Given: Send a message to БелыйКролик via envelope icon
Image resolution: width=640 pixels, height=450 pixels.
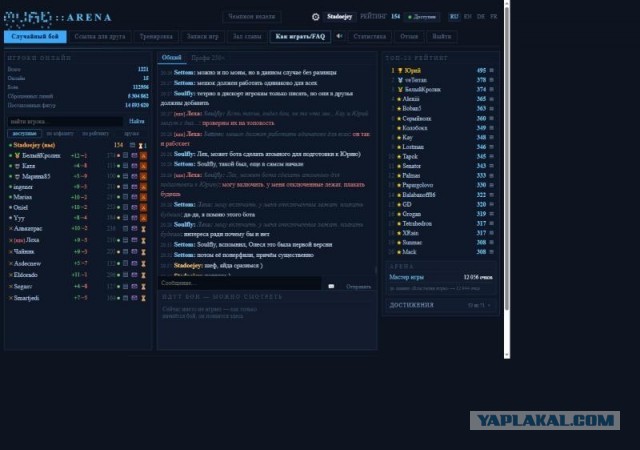Looking at the screenshot, I should point(134,156).
